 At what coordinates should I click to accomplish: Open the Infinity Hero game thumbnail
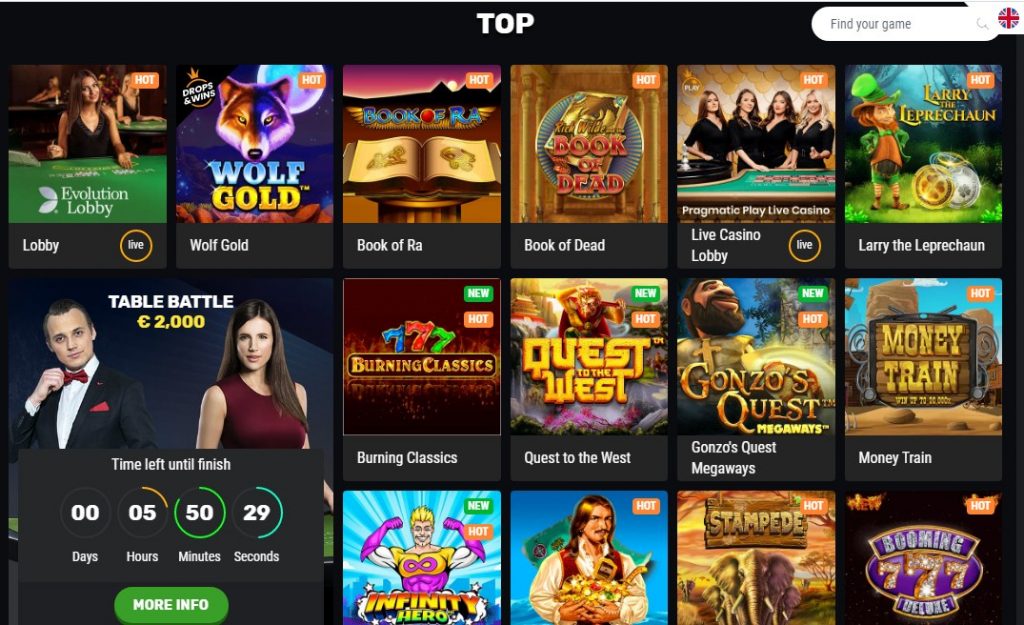[422, 558]
